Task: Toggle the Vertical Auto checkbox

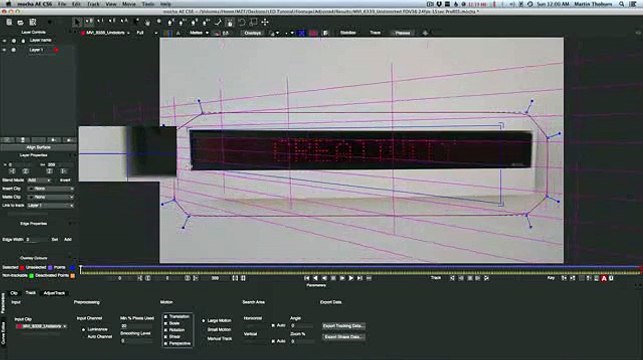Action: (273, 341)
